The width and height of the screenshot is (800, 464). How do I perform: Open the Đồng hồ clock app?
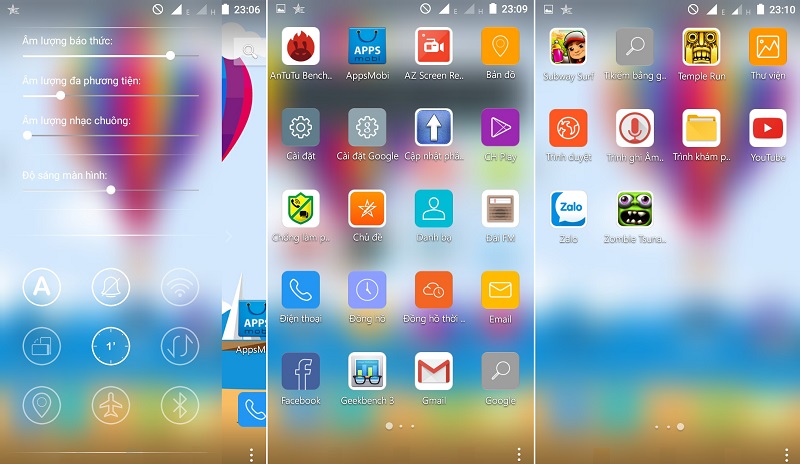pos(367,289)
